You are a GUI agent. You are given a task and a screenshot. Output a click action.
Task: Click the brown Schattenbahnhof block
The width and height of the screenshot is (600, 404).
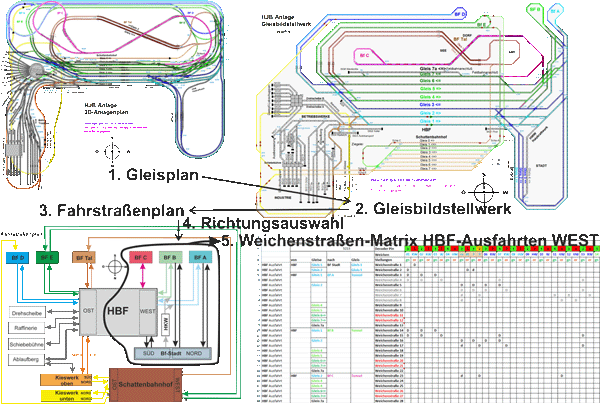click(146, 384)
